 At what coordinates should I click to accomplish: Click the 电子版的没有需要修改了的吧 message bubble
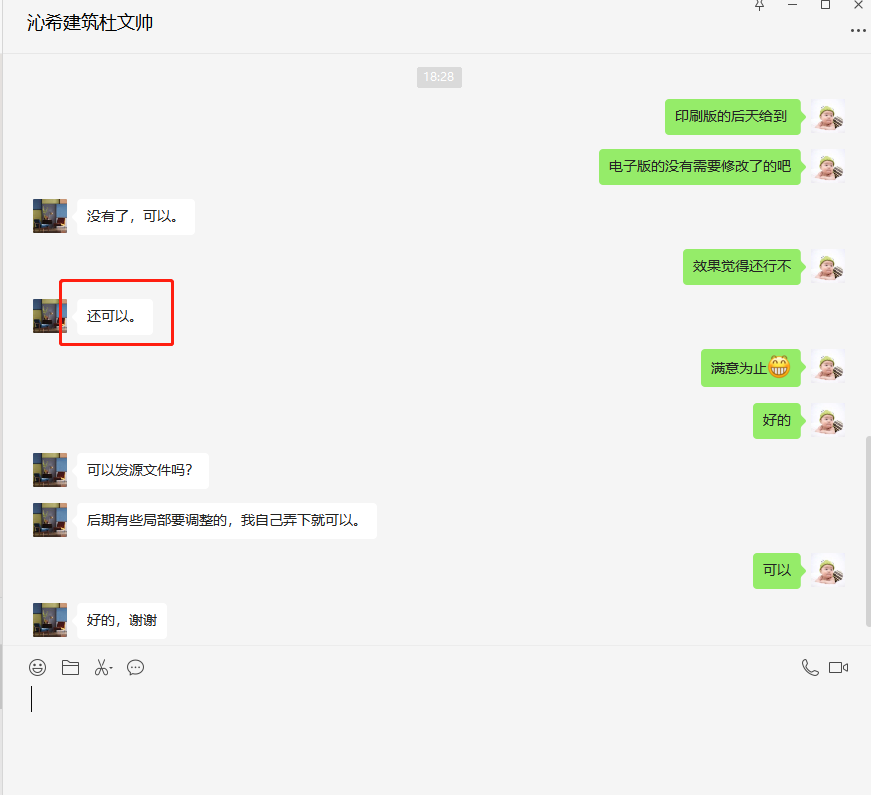[700, 166]
